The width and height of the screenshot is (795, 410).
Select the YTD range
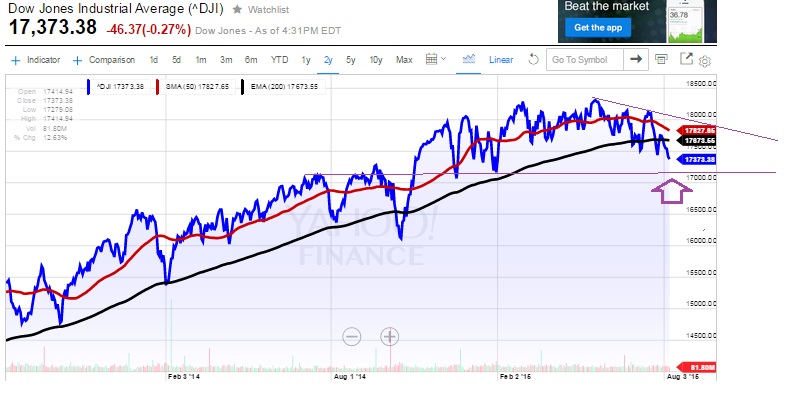pyautogui.click(x=279, y=60)
